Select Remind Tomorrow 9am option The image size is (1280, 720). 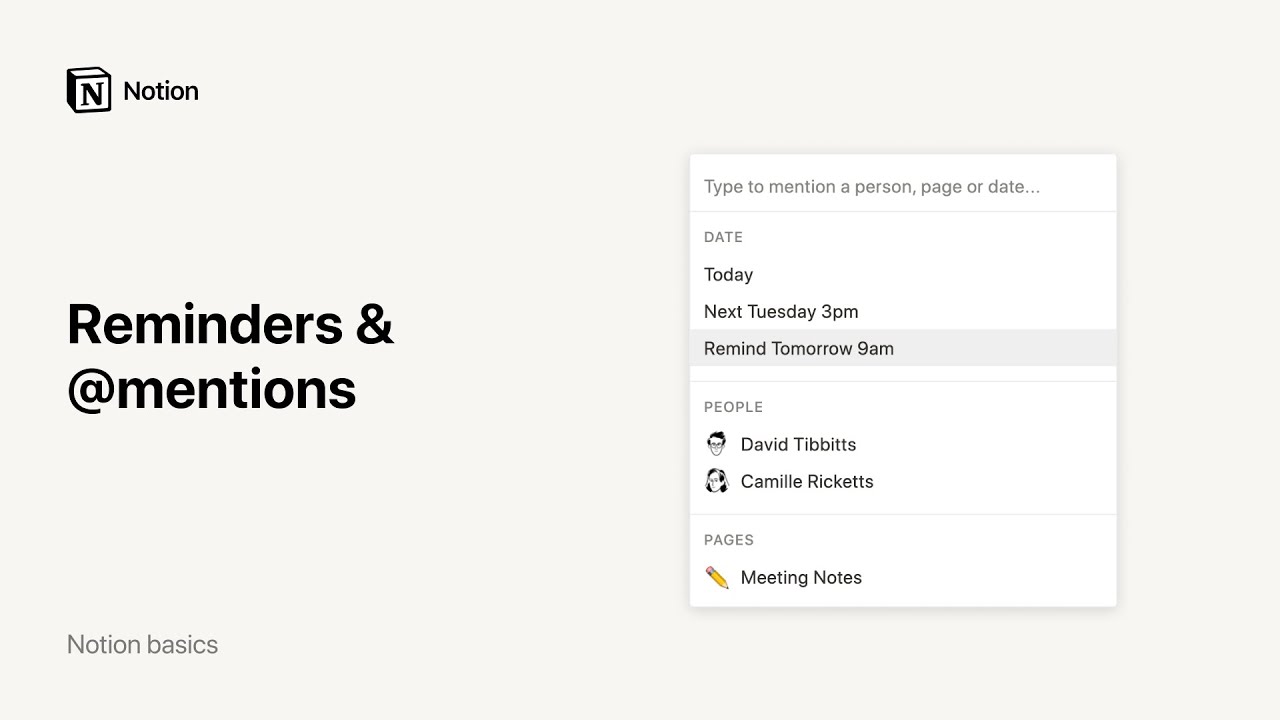[x=799, y=349]
